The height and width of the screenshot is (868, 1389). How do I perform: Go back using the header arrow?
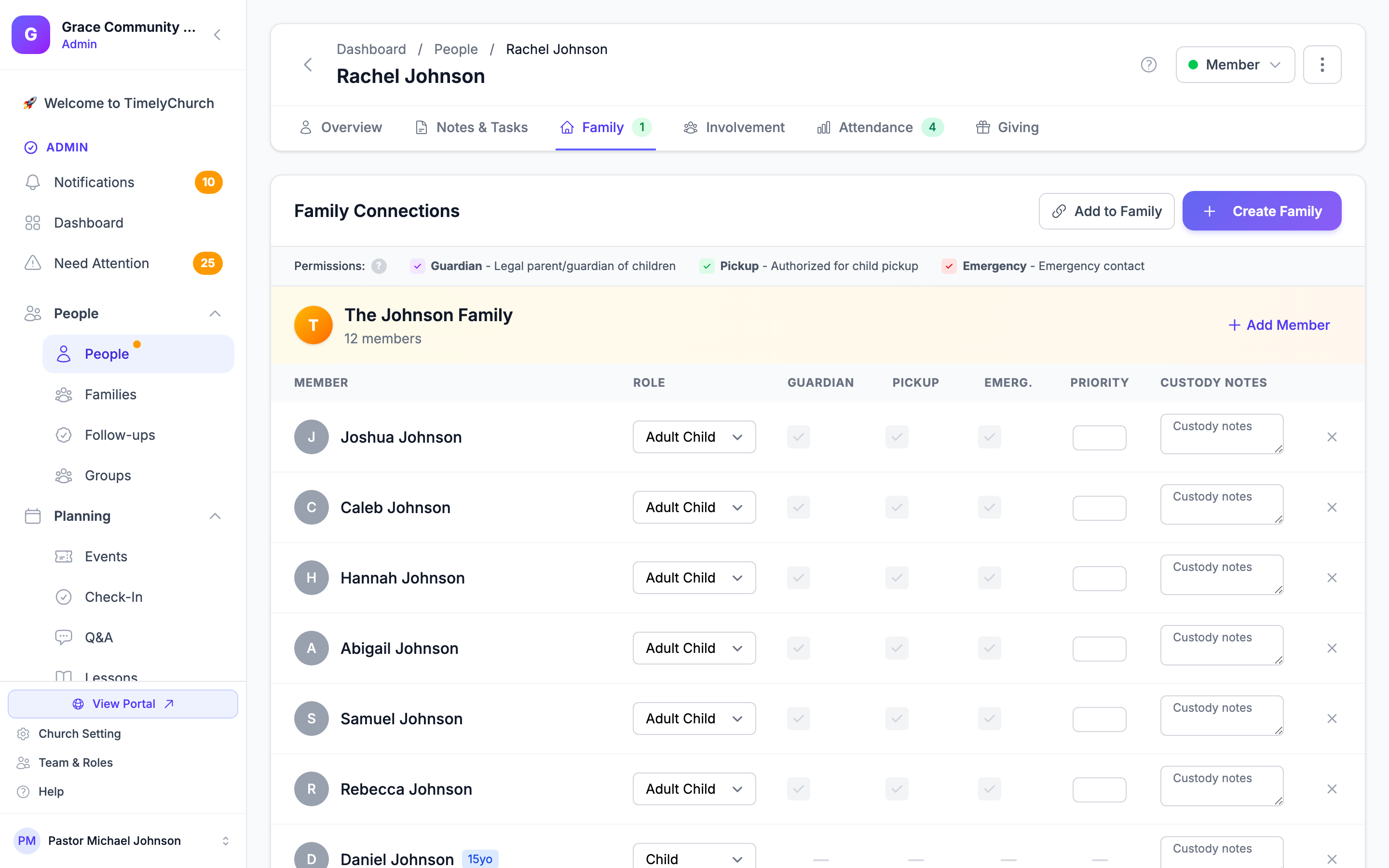pyautogui.click(x=308, y=65)
